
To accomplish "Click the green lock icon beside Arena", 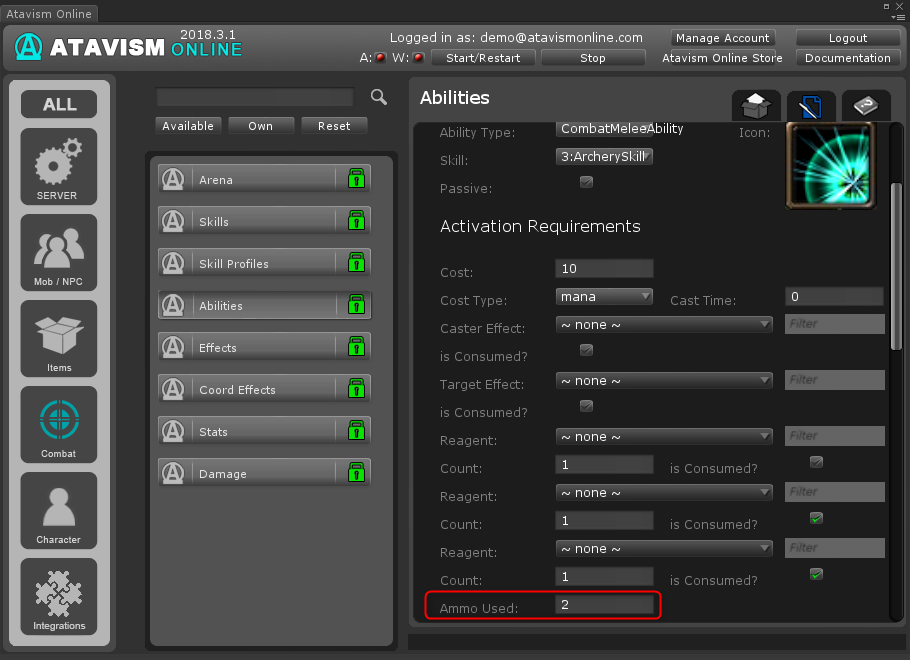I will 355,180.
